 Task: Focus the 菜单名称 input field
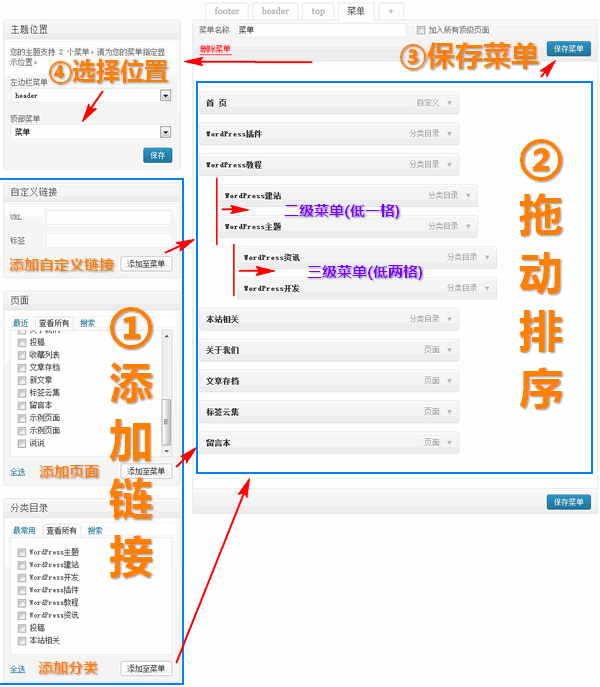321,30
